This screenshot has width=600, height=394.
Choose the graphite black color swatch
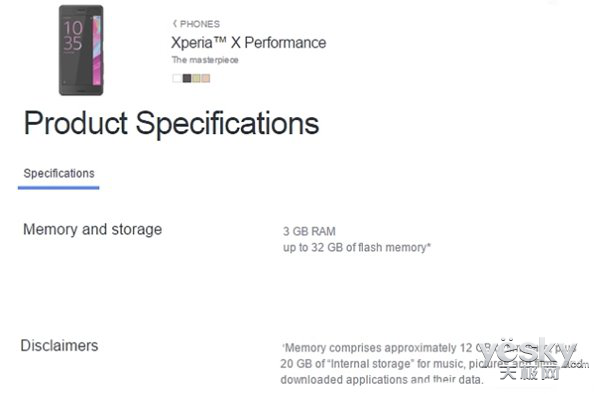point(187,78)
